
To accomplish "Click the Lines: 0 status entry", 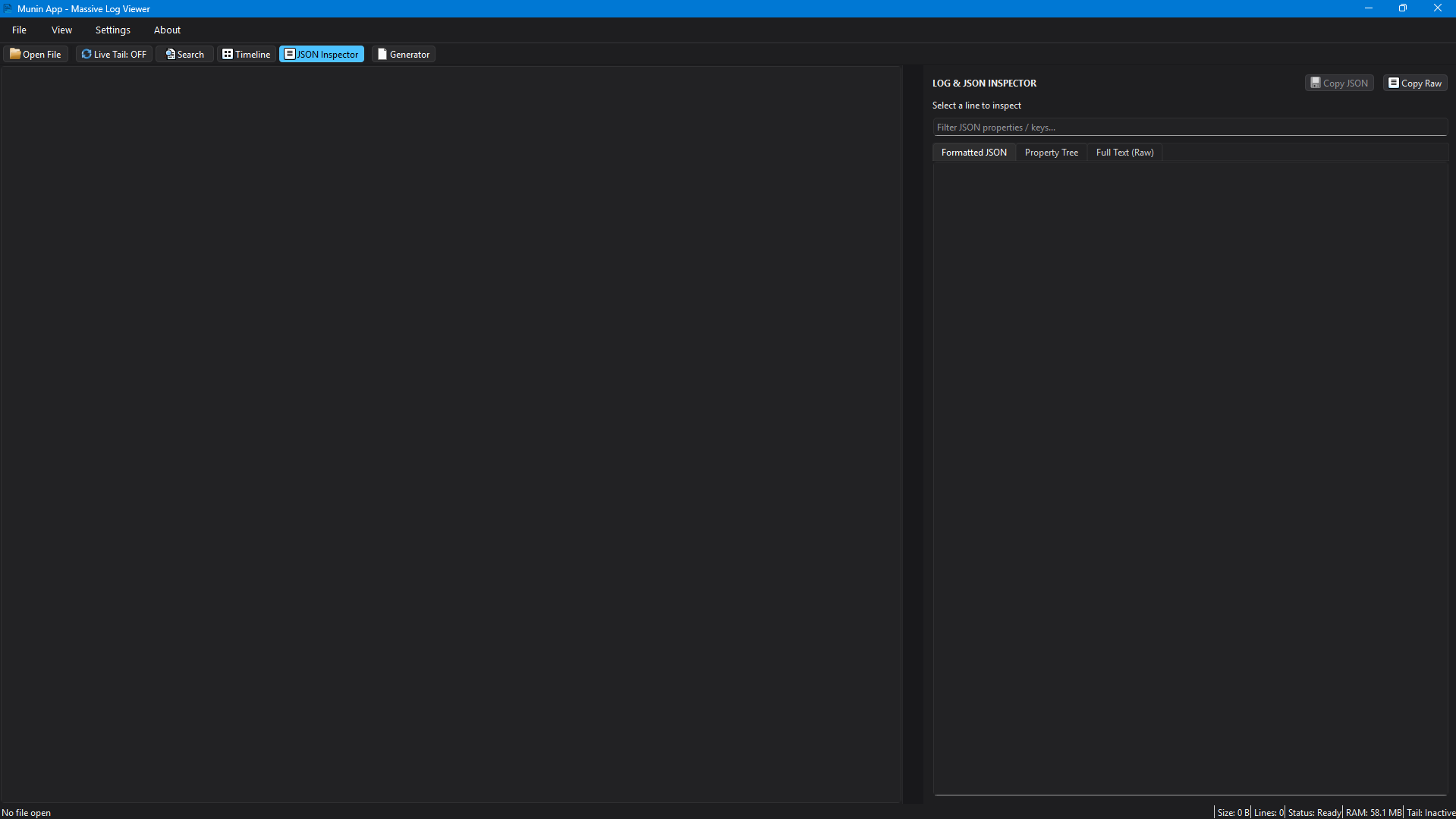I will click(1269, 812).
